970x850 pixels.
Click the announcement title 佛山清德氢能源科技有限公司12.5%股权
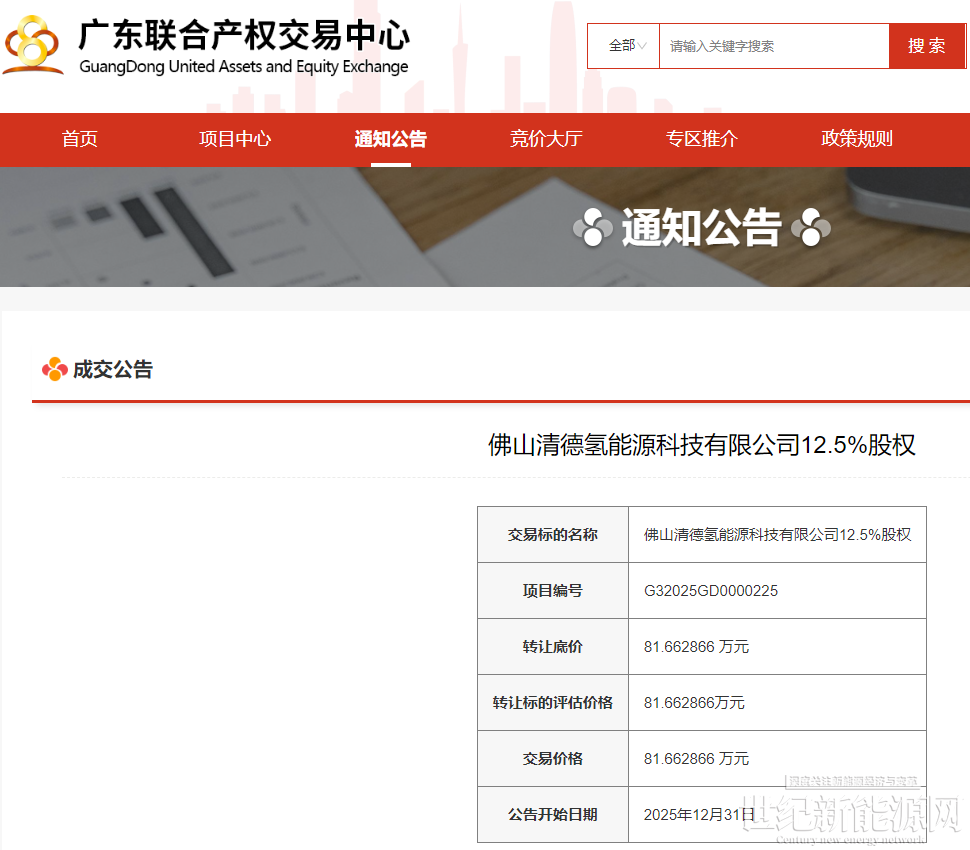[701, 445]
